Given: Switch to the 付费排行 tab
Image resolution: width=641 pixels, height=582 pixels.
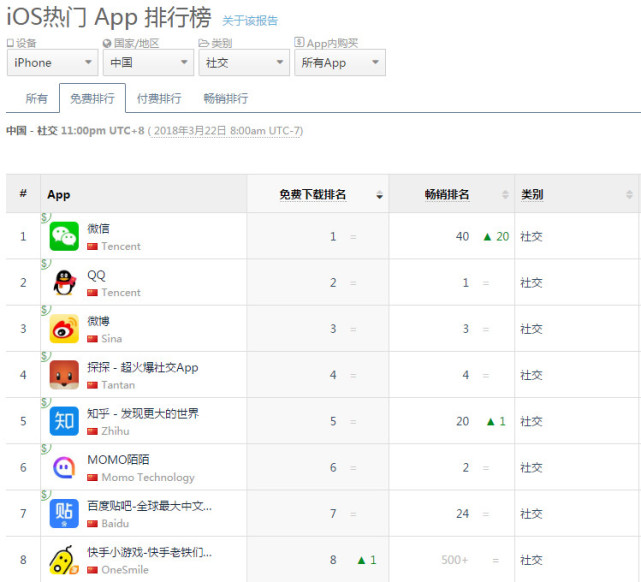Looking at the screenshot, I should pos(159,98).
